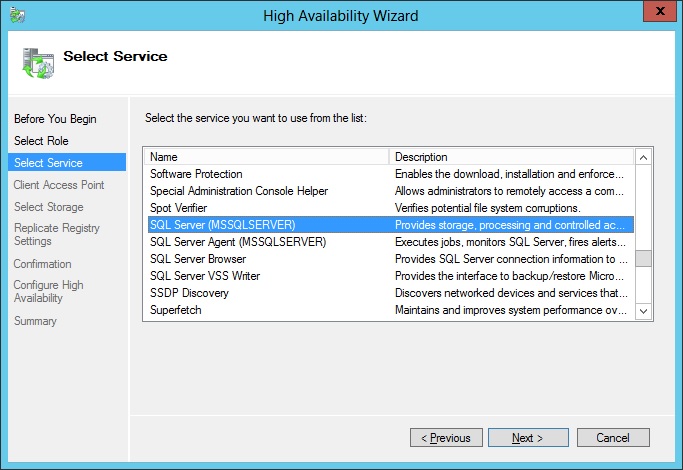The image size is (683, 470).
Task: Open the Select Storage step
Action: [48, 206]
